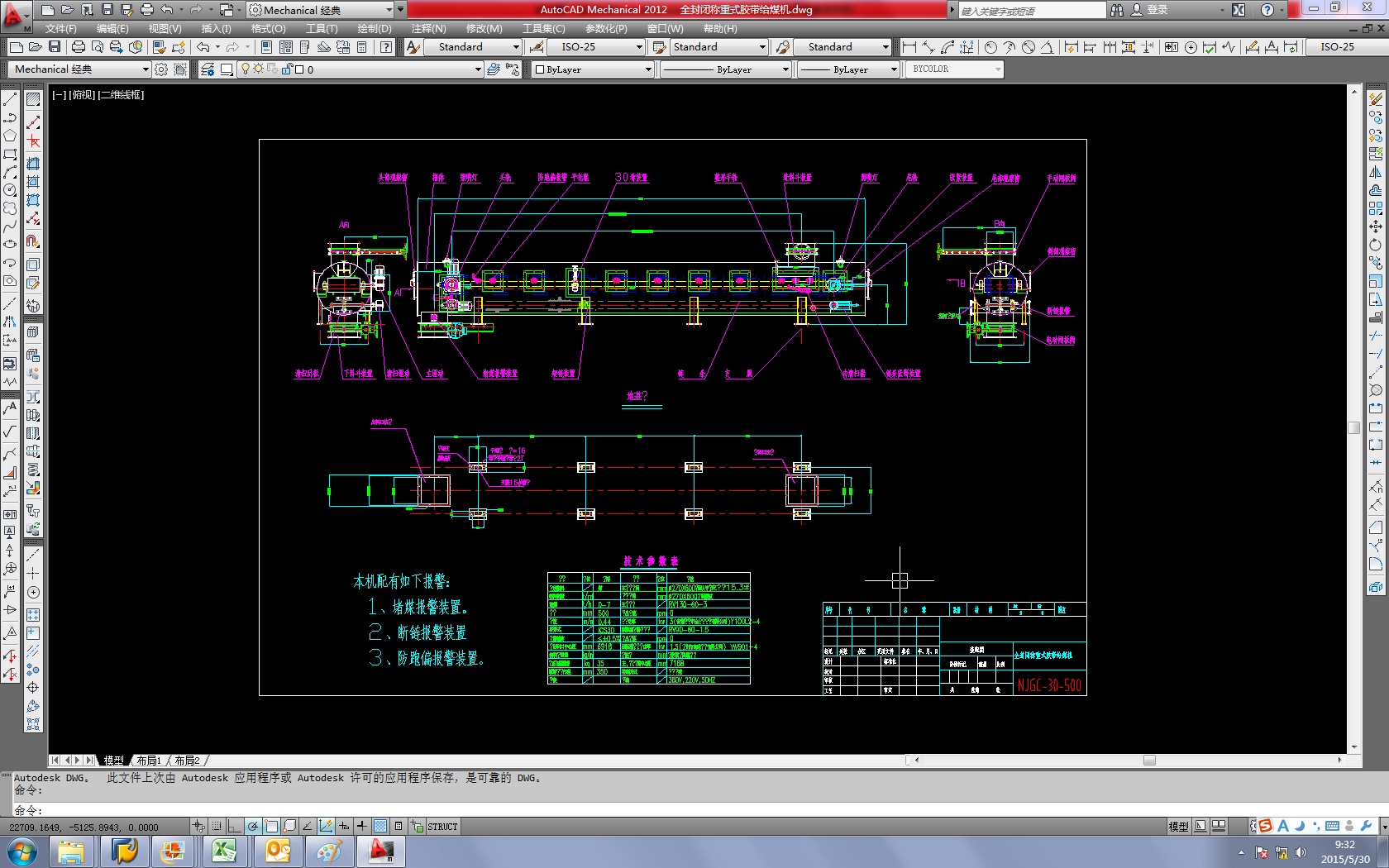The image size is (1389, 868).
Task: Open the ByLayer color control dropdown
Action: [x=592, y=69]
